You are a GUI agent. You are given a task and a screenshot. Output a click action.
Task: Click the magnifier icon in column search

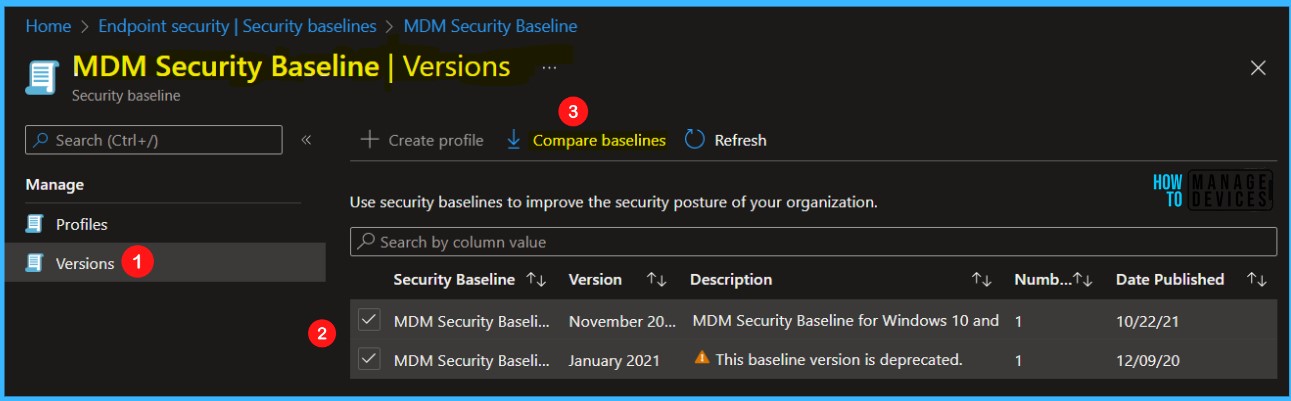point(366,242)
